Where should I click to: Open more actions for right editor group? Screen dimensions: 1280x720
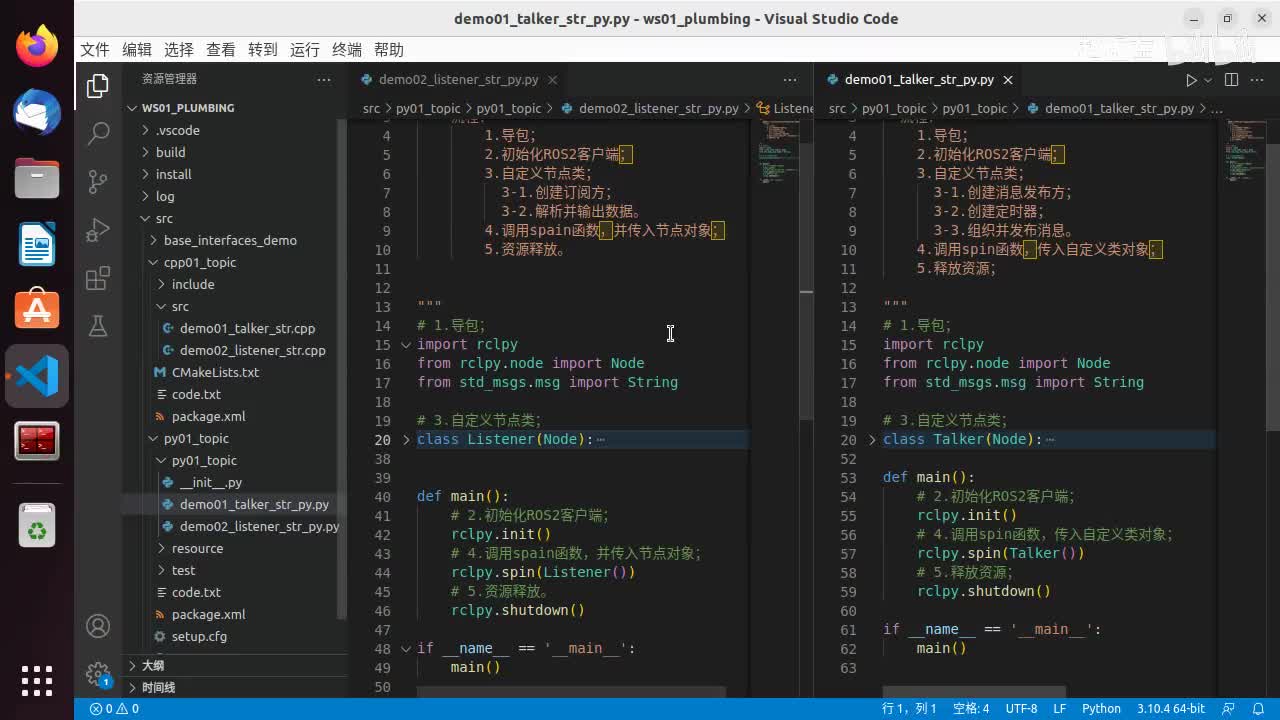[x=1257, y=80]
